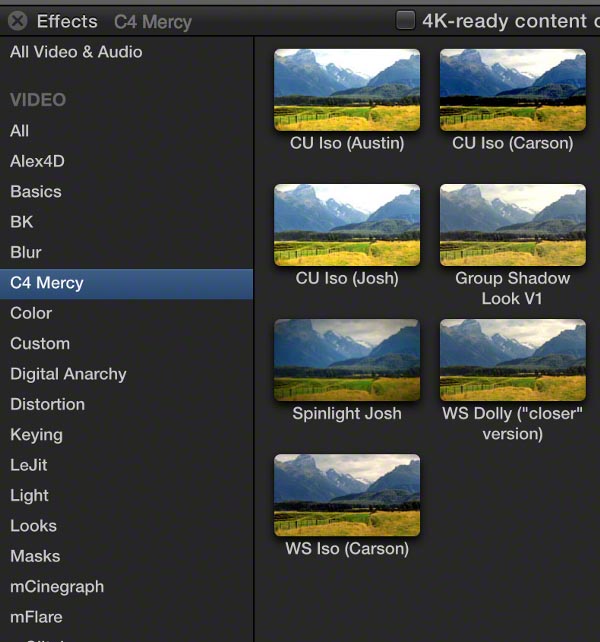Select the Spinlight Josh effect thumbnail
600x642 pixels.
click(x=347, y=360)
